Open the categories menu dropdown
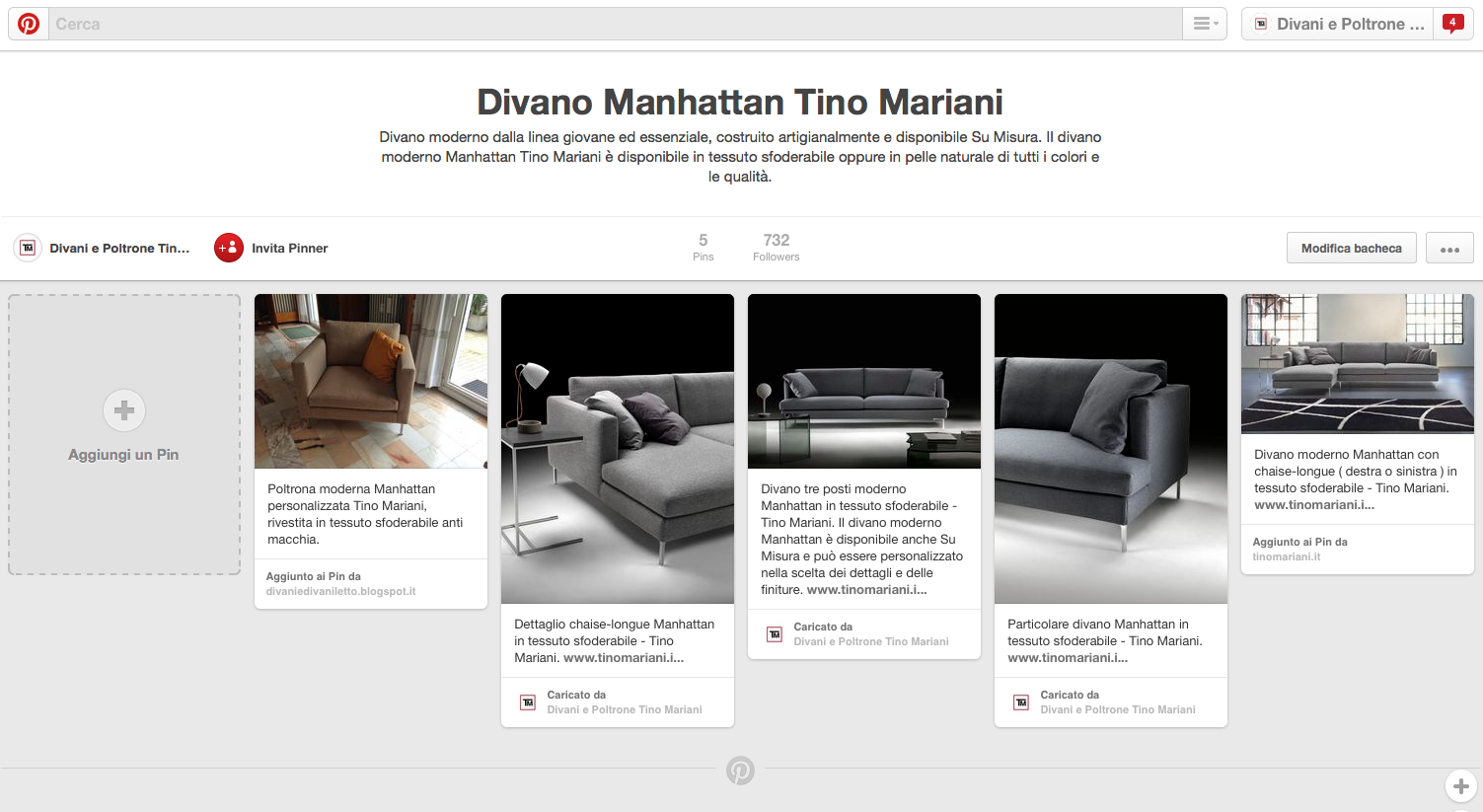This screenshot has height=812, width=1483. point(1205,24)
